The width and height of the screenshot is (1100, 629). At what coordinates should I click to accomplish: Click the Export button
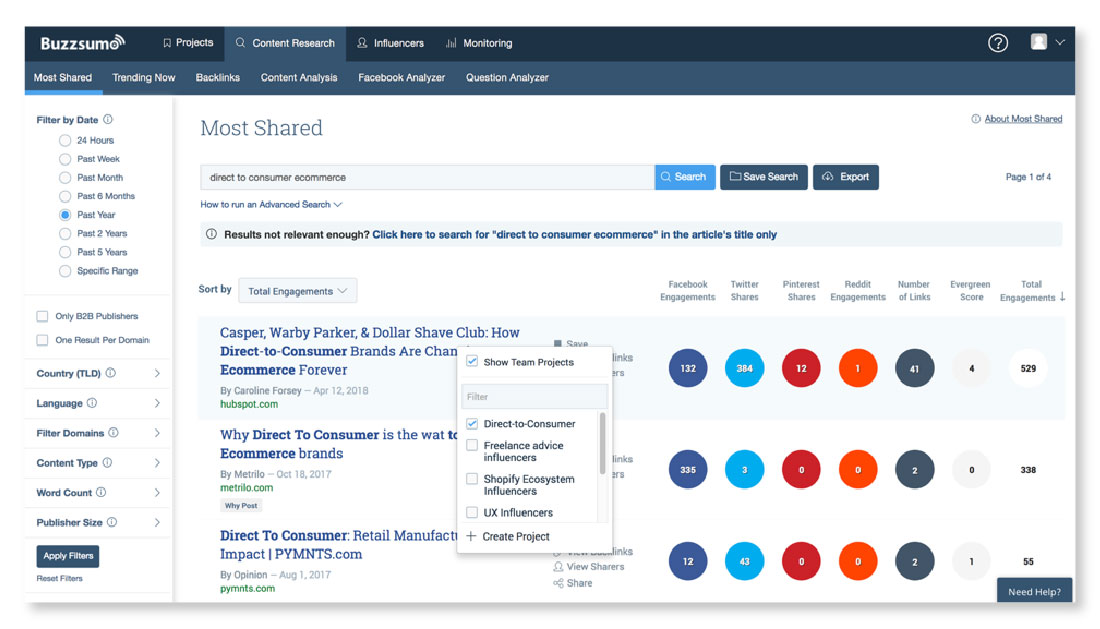(845, 177)
